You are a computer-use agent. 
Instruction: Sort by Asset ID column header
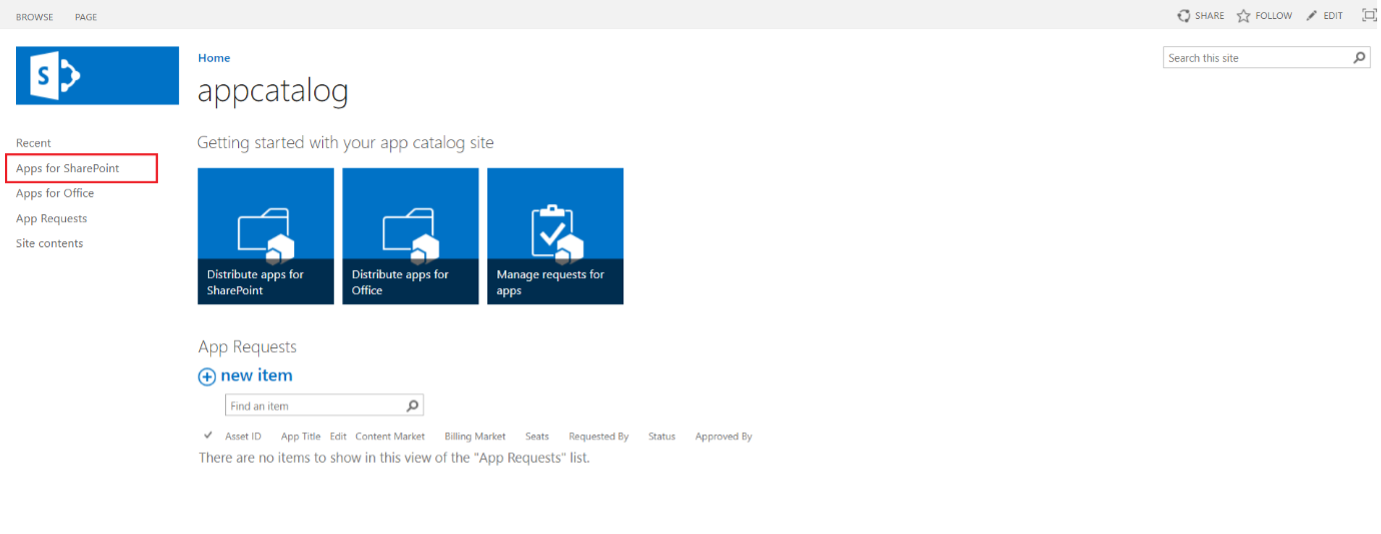243,436
